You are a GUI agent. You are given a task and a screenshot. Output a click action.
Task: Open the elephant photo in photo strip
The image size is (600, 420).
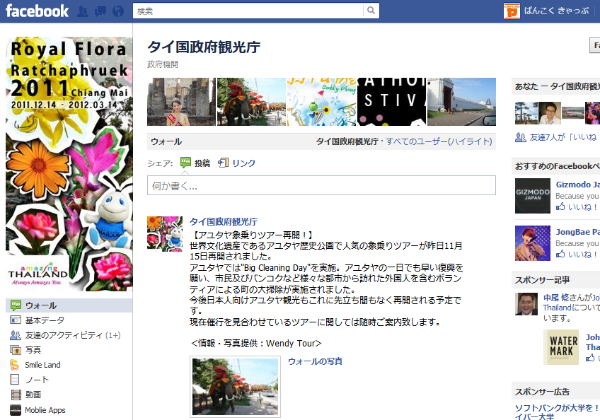[x=251, y=102]
